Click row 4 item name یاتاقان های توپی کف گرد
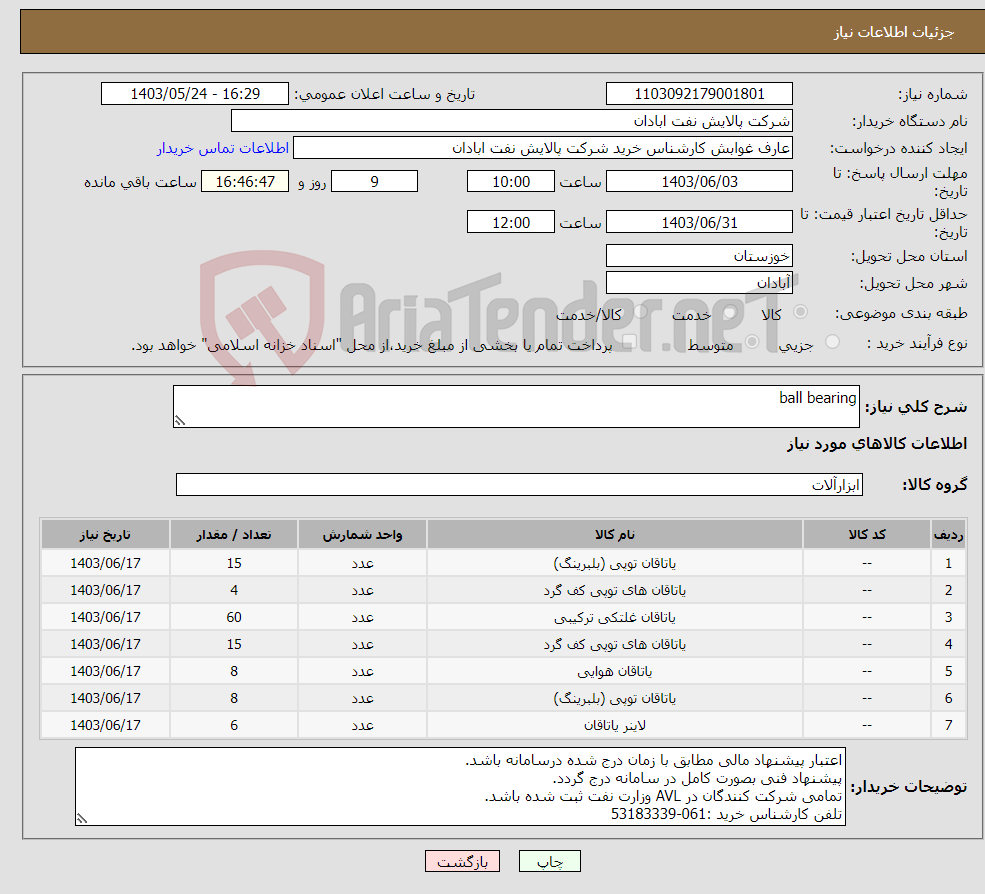 pyautogui.click(x=614, y=644)
